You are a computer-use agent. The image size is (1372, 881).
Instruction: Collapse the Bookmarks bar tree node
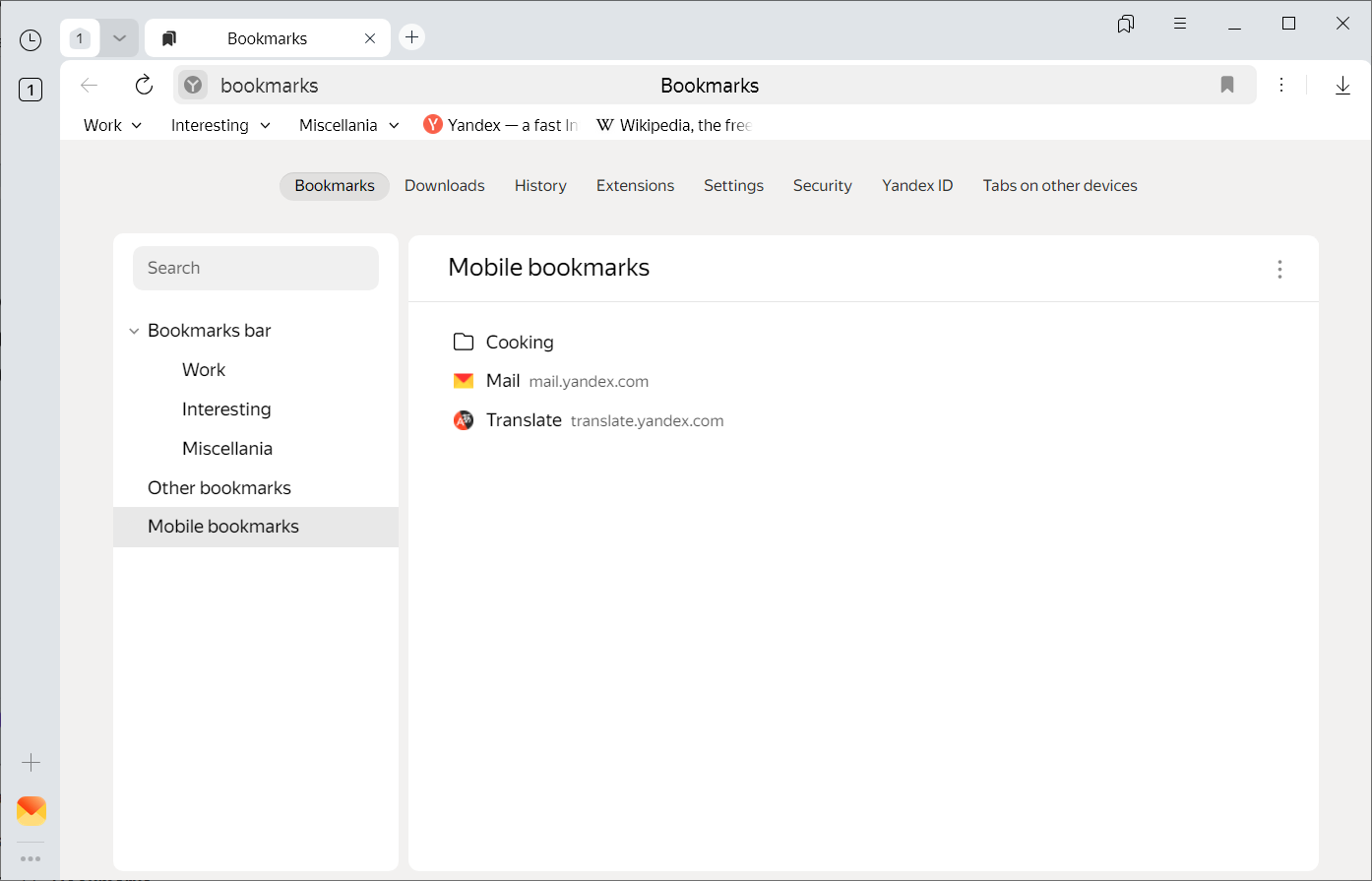coord(135,331)
